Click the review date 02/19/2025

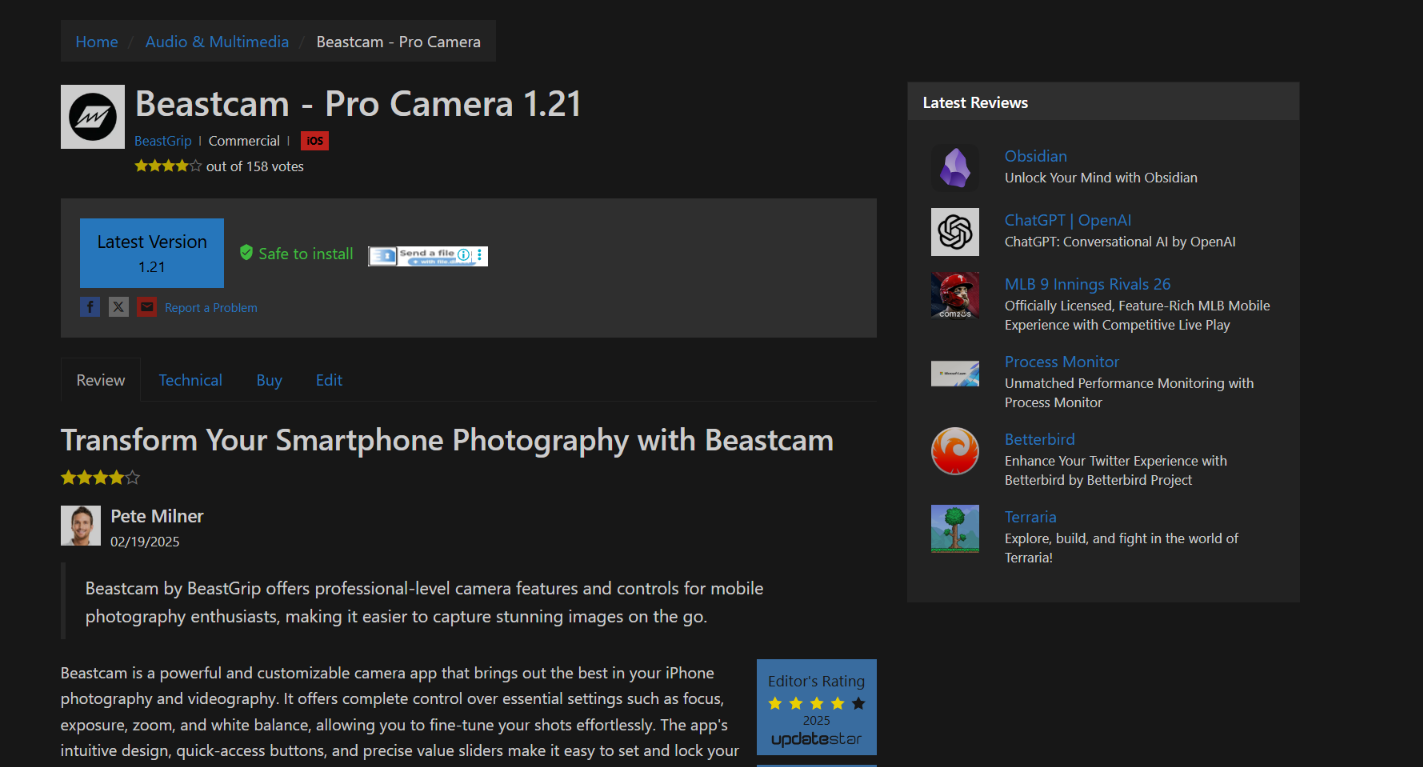[145, 542]
